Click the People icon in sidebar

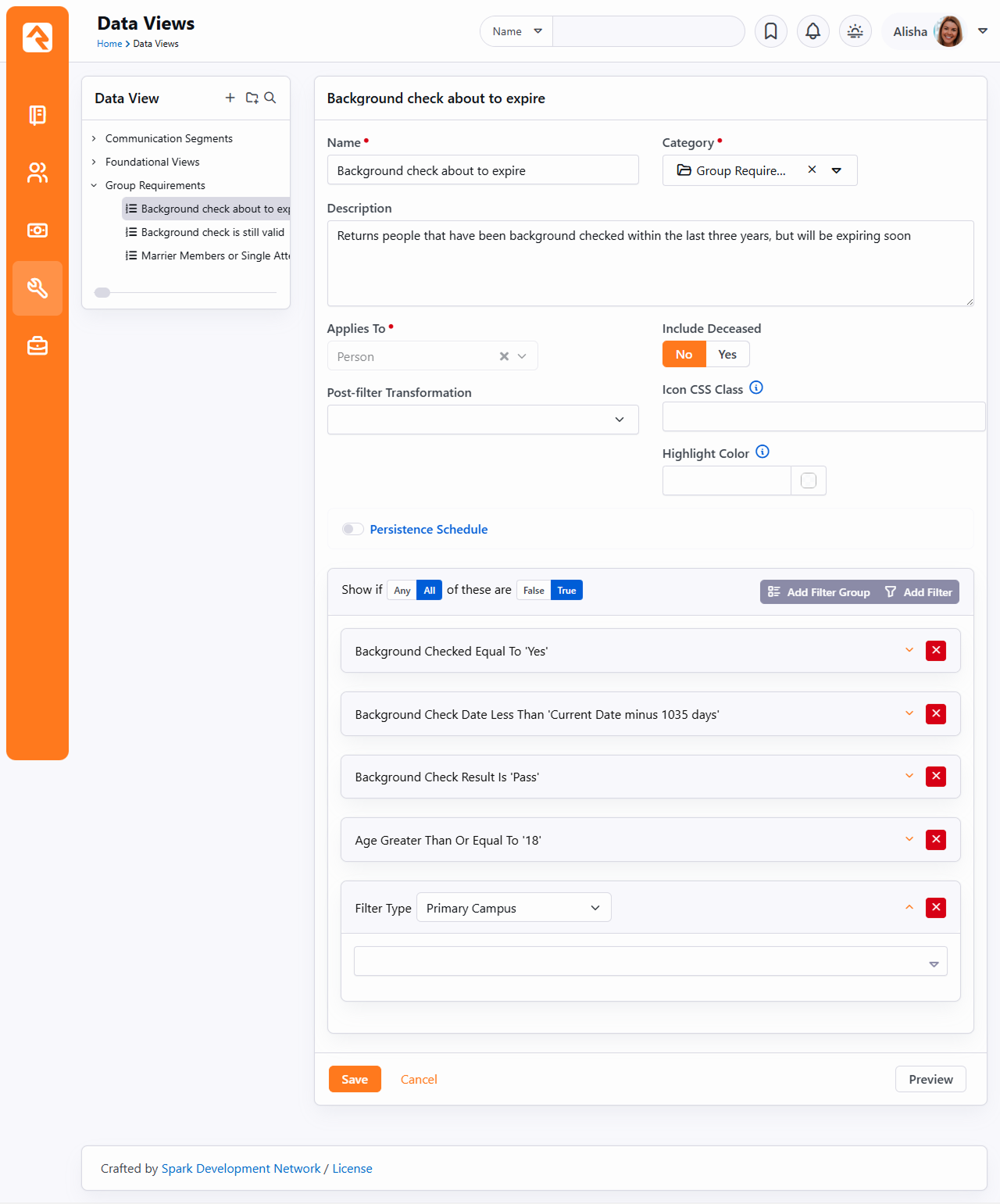[x=37, y=173]
